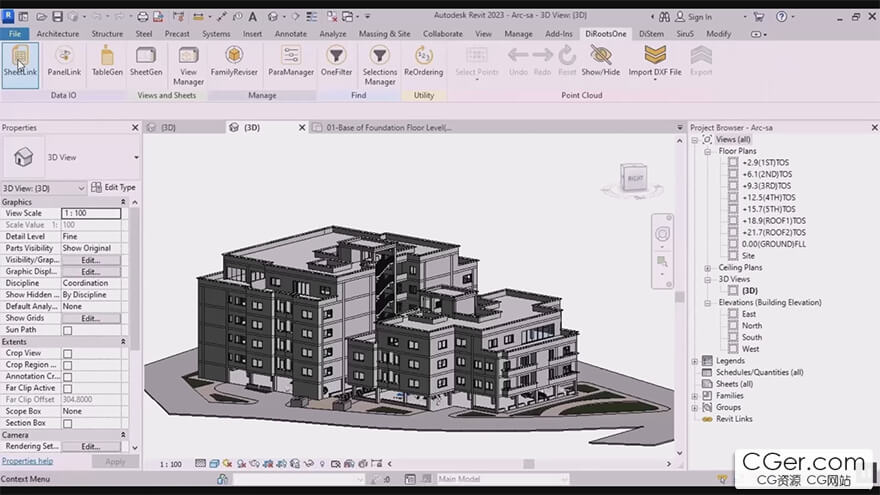Open the Properties help link
880x495 pixels.
click(28, 461)
